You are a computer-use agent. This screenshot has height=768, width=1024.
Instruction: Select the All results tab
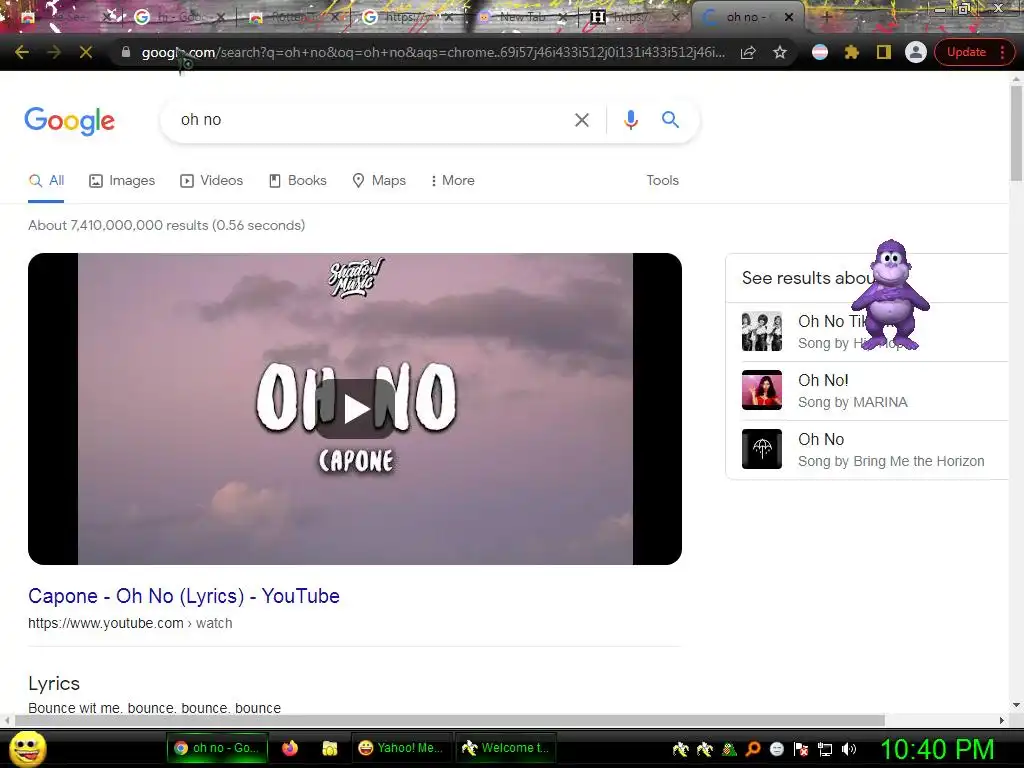click(x=46, y=181)
